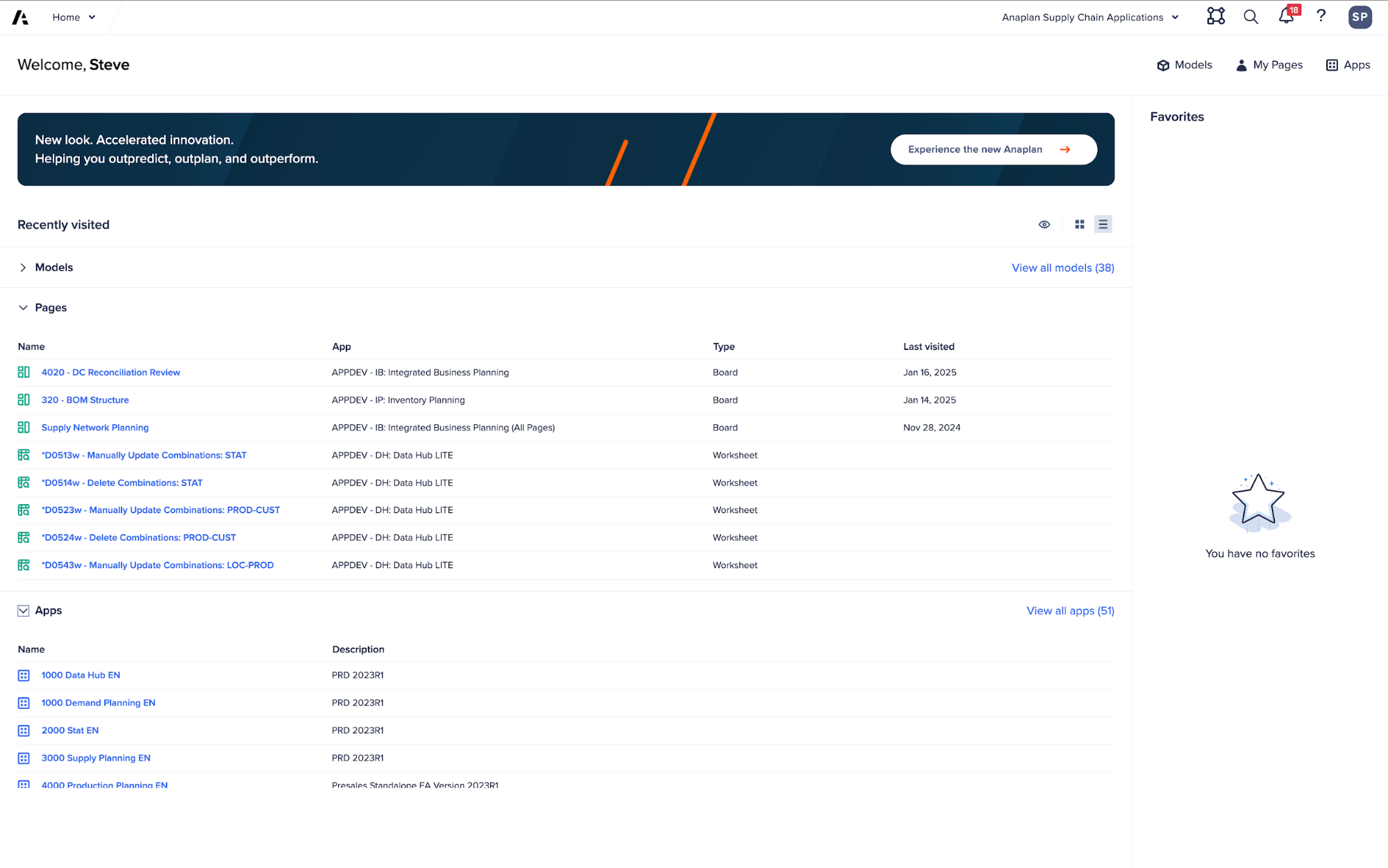Select the Models icon in the header
Viewport: 1388px width, 868px height.
point(1185,65)
